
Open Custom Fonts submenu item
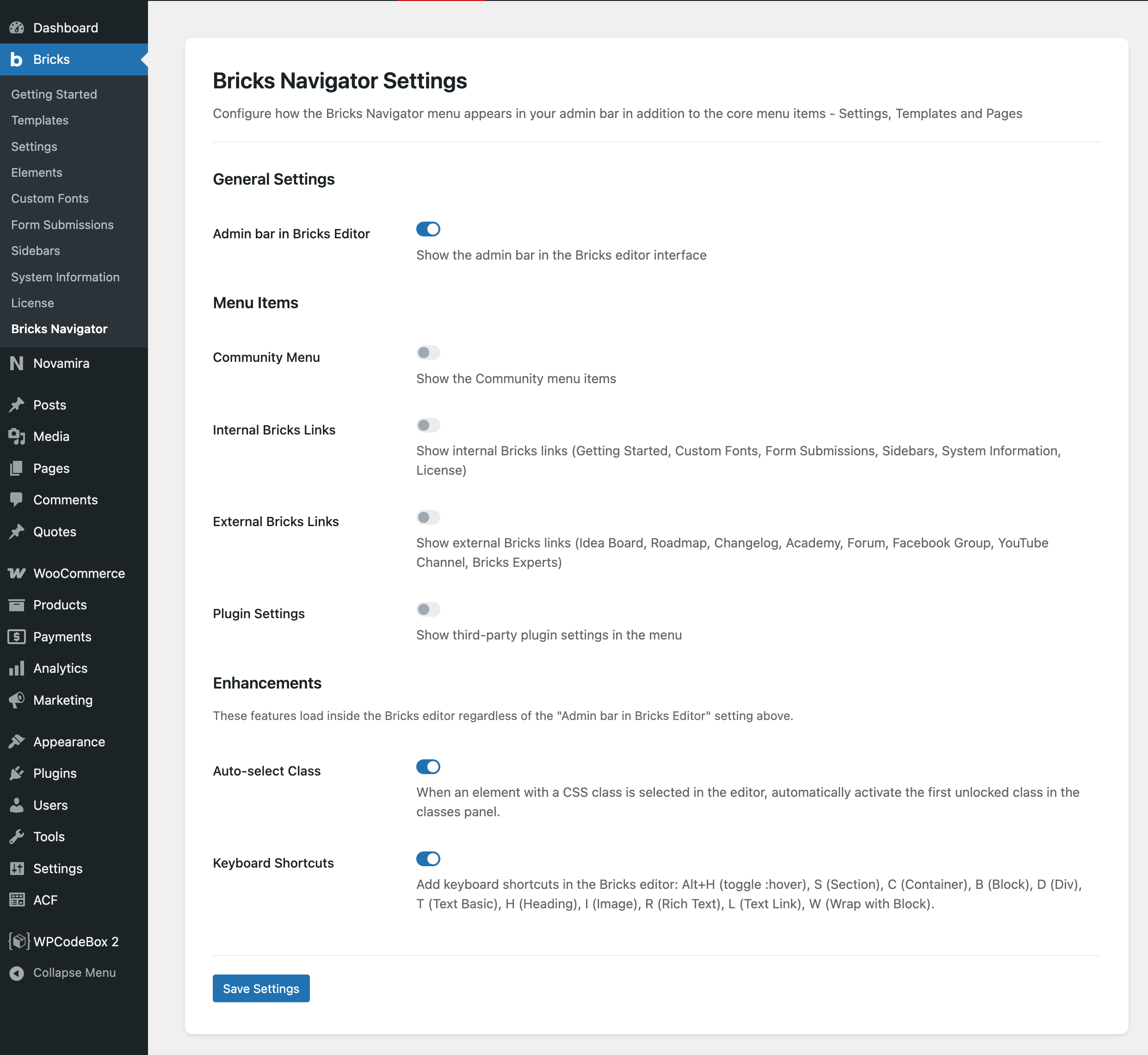point(50,198)
